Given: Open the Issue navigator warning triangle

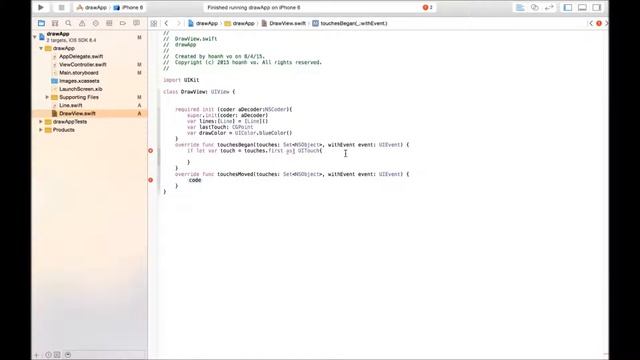Looking at the screenshot, I should click(x=82, y=23).
